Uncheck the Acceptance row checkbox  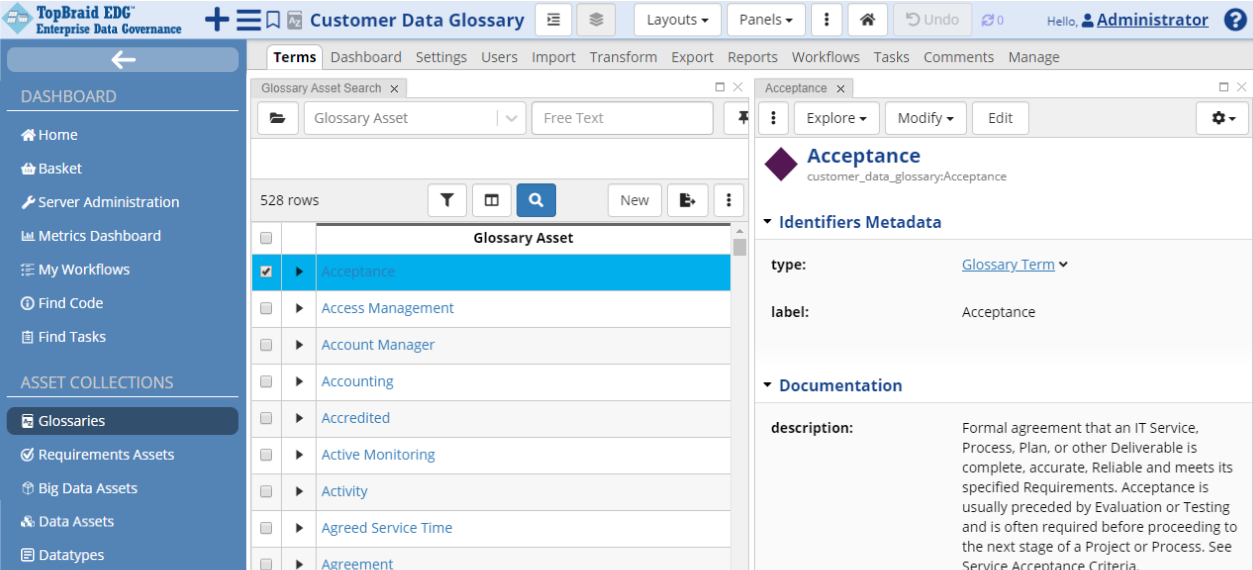pos(266,272)
